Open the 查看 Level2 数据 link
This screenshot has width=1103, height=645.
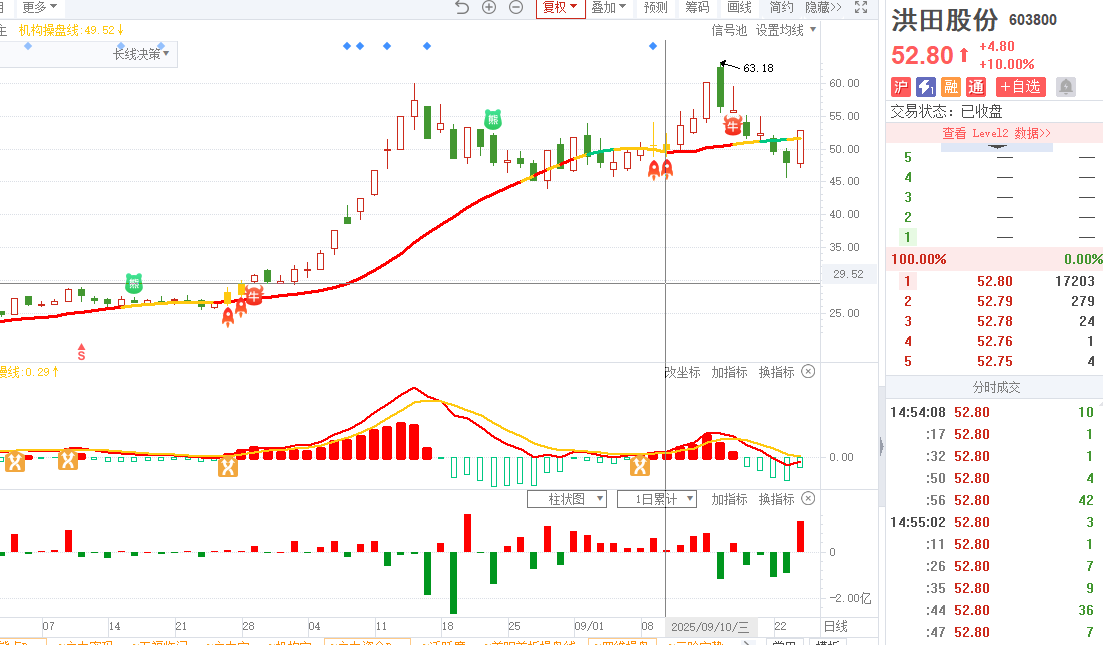click(x=996, y=133)
